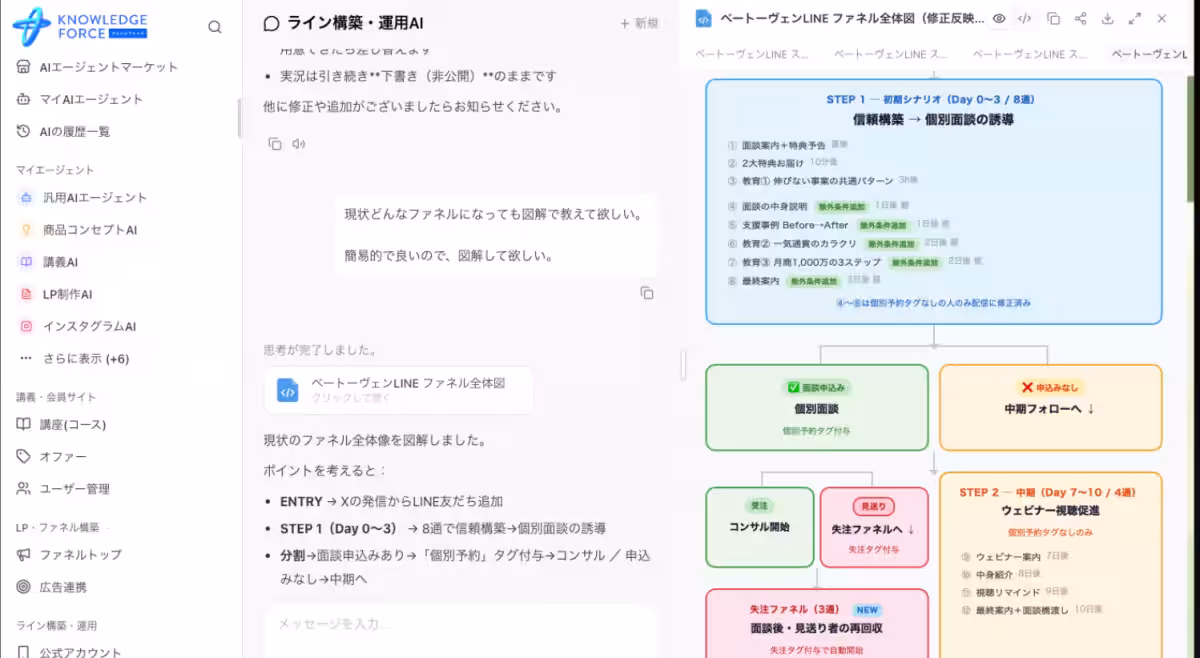Open マイAIエージェント robot icon

(x=25, y=99)
